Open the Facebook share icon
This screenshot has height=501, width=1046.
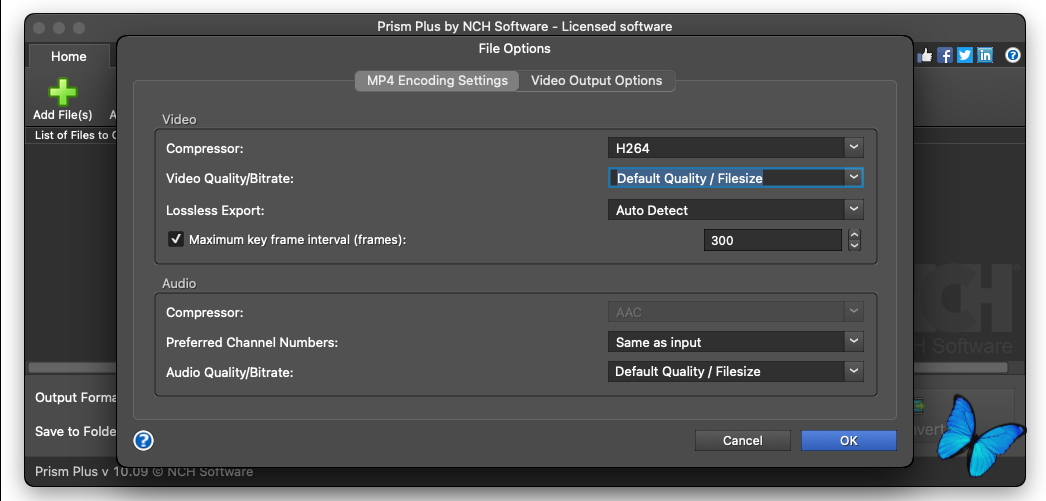tap(945, 56)
